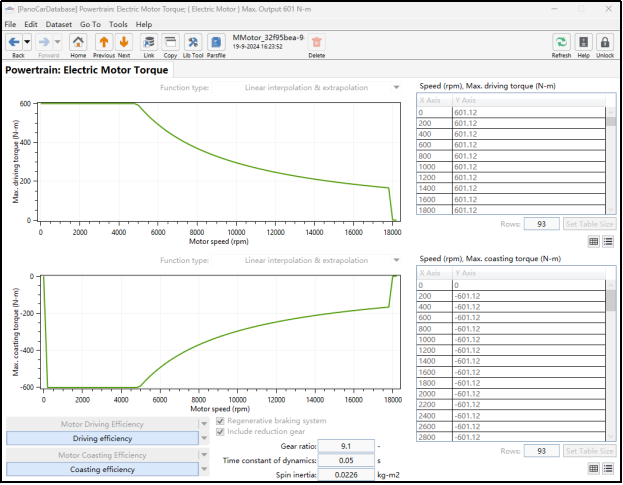Screen dimensions: 623x485
Task: Click the Gear ratio field showing 9.1
Action: tap(346, 446)
